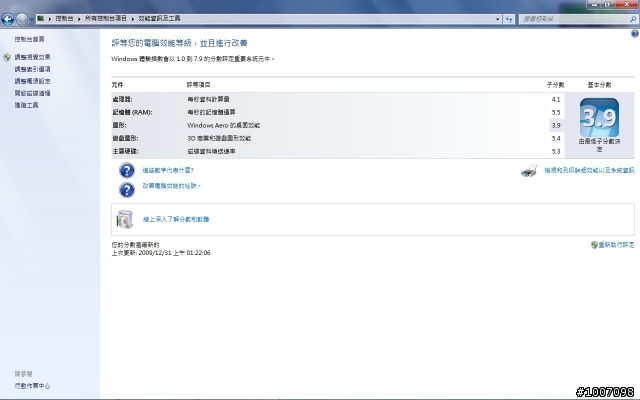Open the address bar history dropdown
This screenshot has width=640, height=400.
[498, 19]
